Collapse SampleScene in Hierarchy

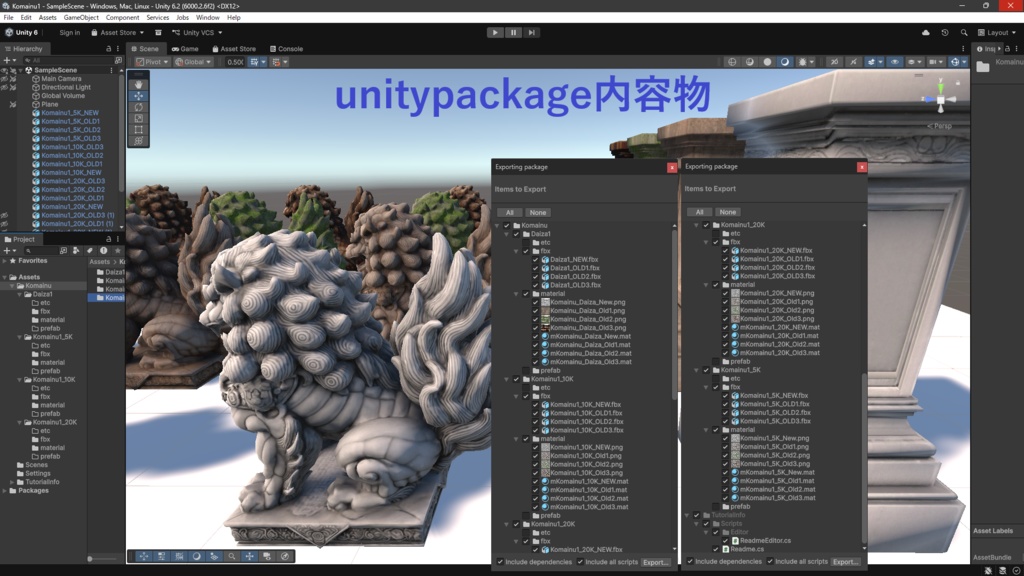point(20,70)
